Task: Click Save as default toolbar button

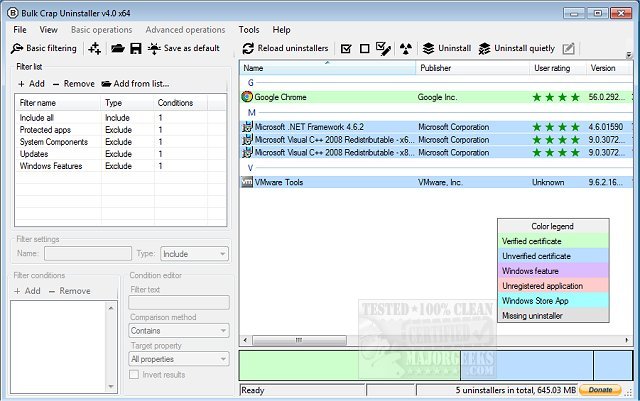Action: pyautogui.click(x=184, y=48)
